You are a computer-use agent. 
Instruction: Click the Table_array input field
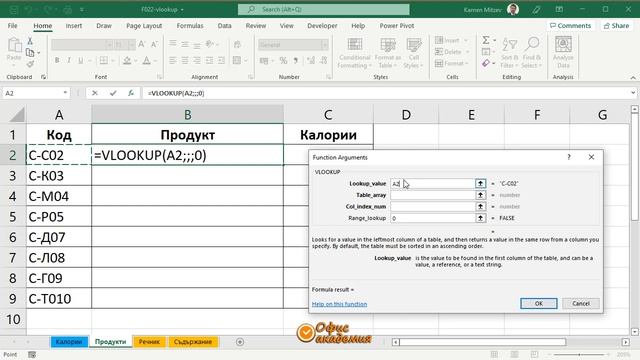point(433,195)
